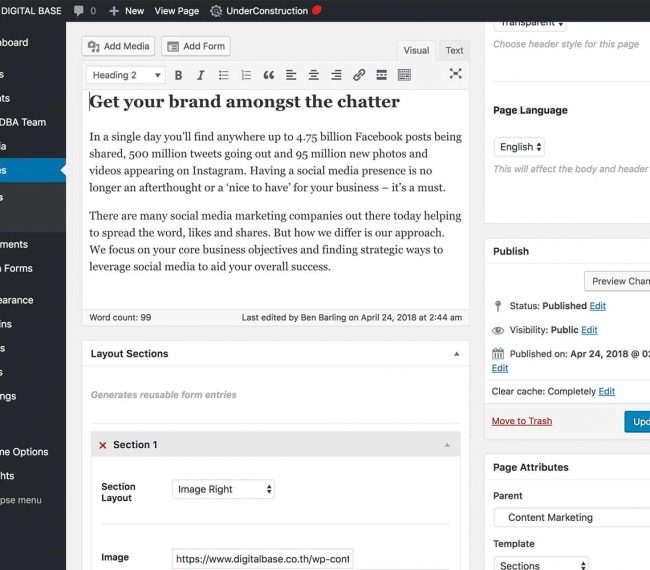Click the Add Form button
Image resolution: width=650 pixels, height=570 pixels.
[x=196, y=46]
